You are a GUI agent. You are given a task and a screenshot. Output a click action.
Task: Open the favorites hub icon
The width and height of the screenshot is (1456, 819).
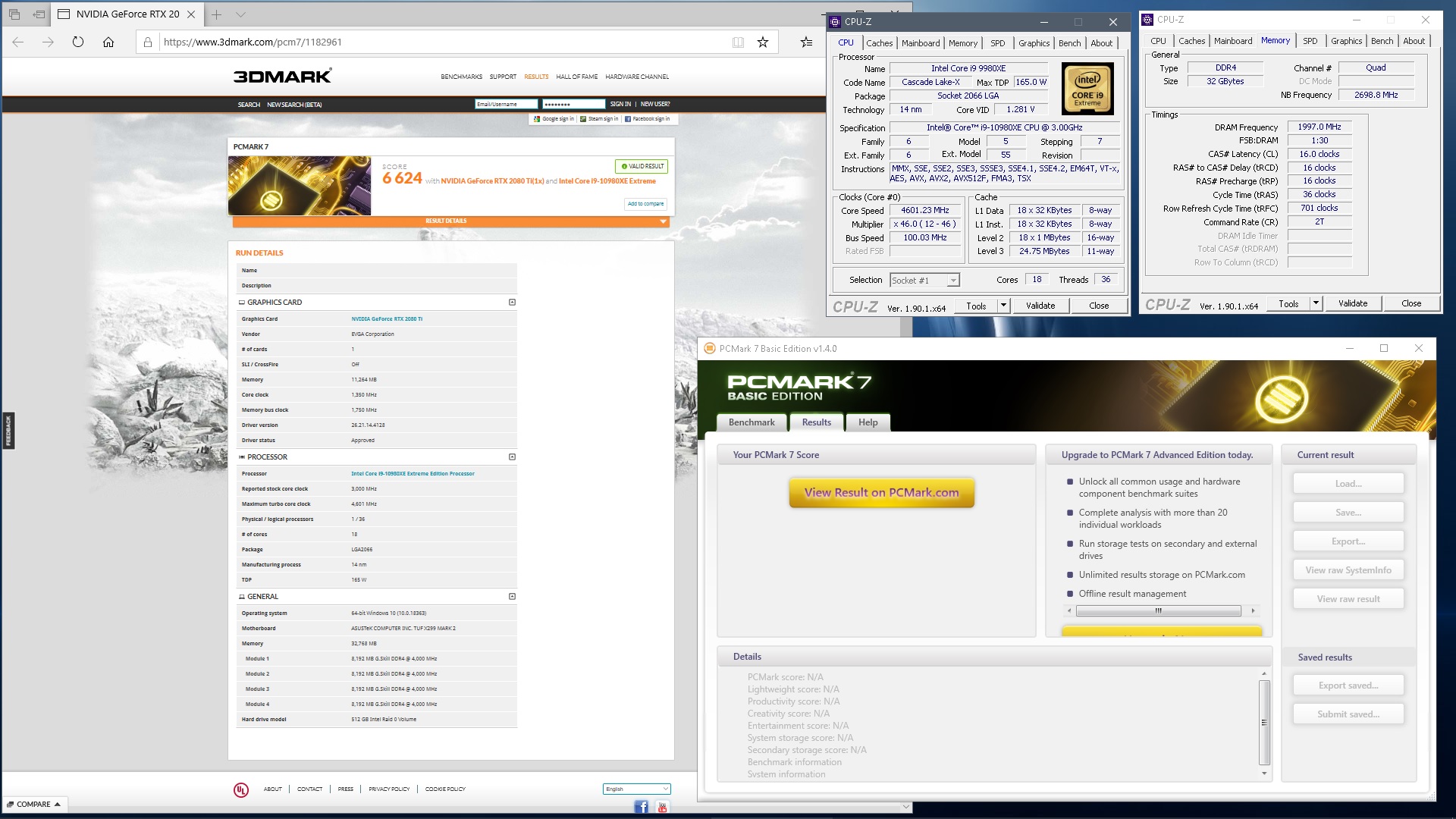click(x=806, y=42)
